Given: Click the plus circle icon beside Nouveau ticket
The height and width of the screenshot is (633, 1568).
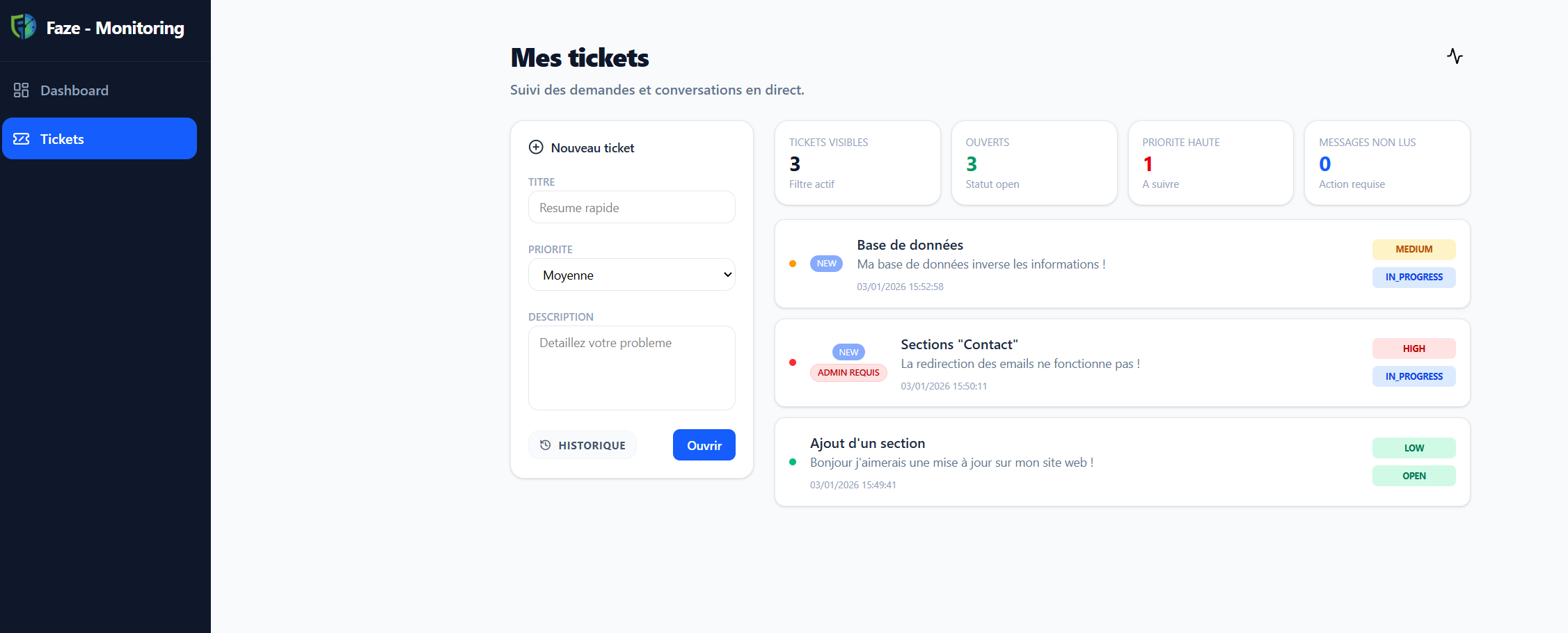Looking at the screenshot, I should 536,147.
